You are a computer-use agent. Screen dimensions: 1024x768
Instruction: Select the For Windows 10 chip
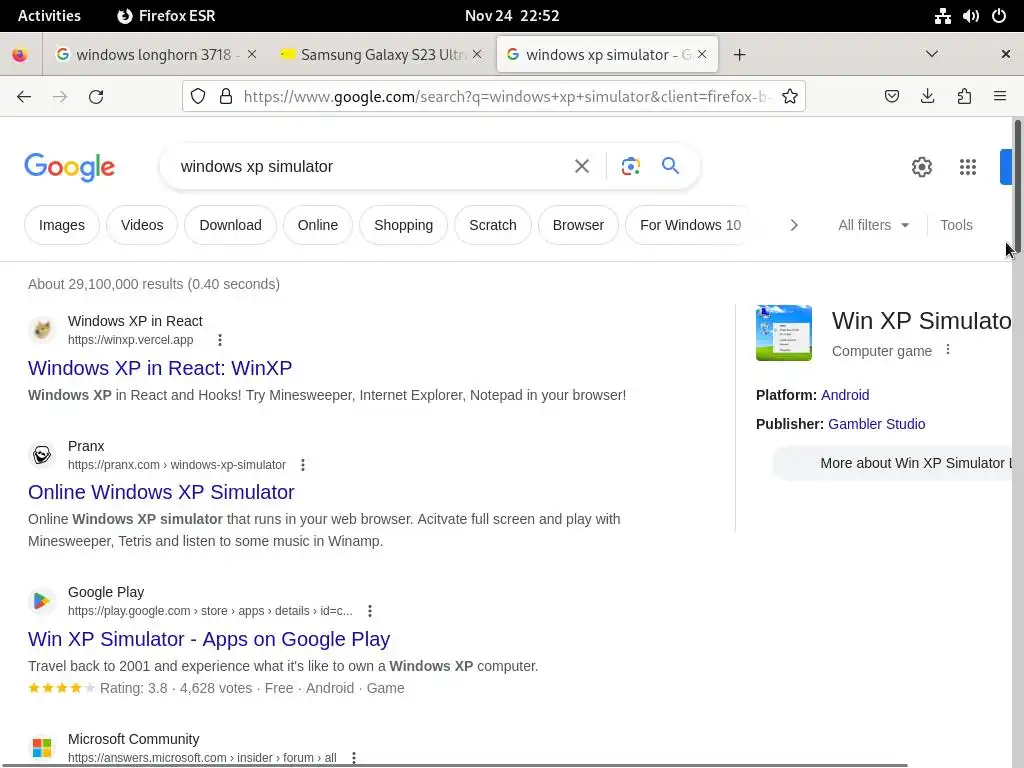click(x=690, y=225)
